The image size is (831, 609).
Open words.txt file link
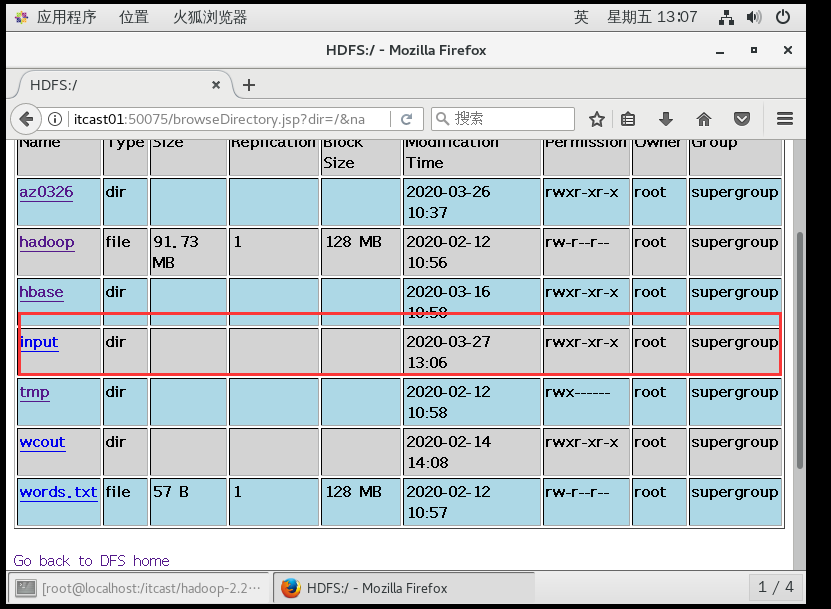click(x=58, y=492)
